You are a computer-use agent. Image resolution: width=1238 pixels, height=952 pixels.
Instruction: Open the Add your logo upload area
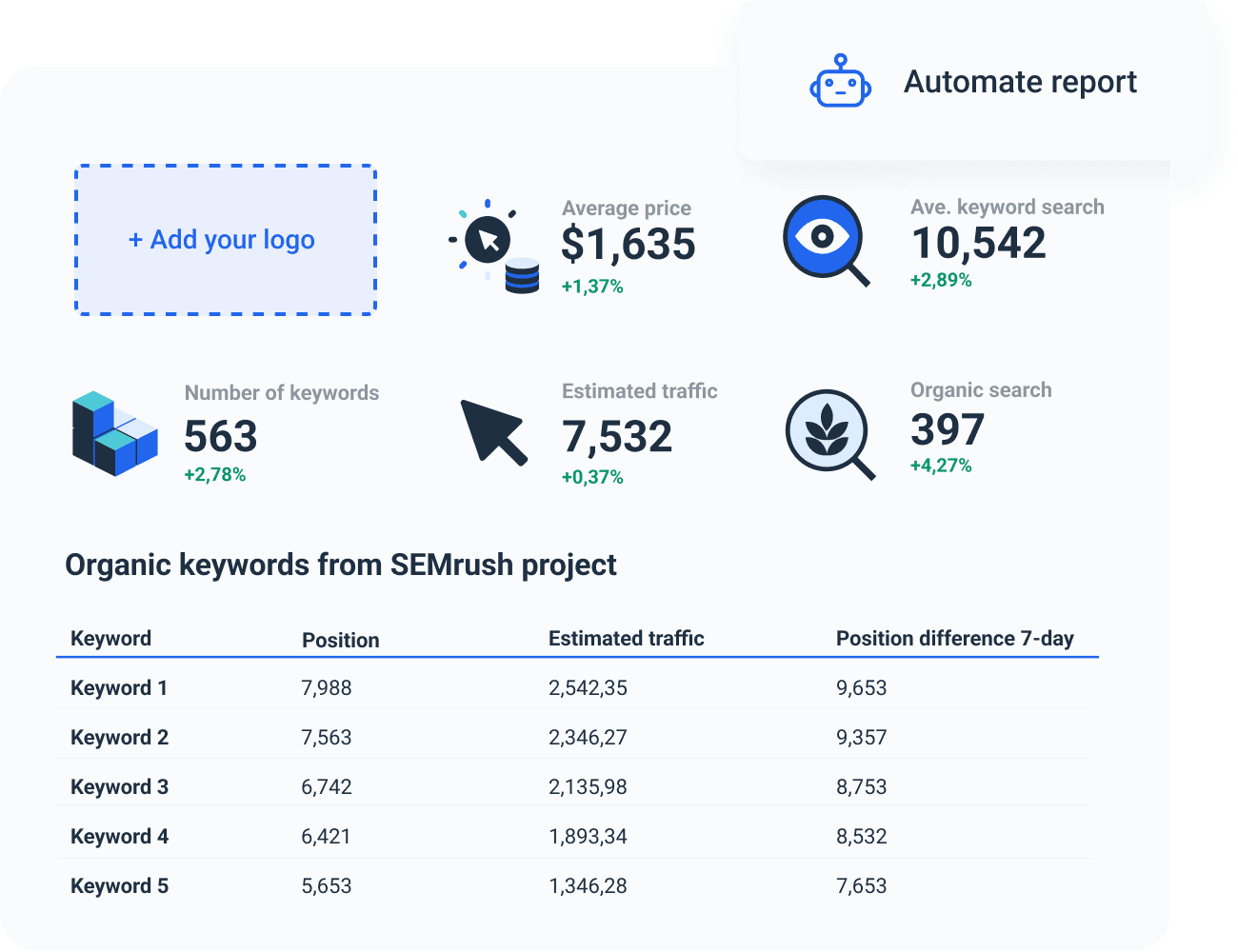[225, 240]
